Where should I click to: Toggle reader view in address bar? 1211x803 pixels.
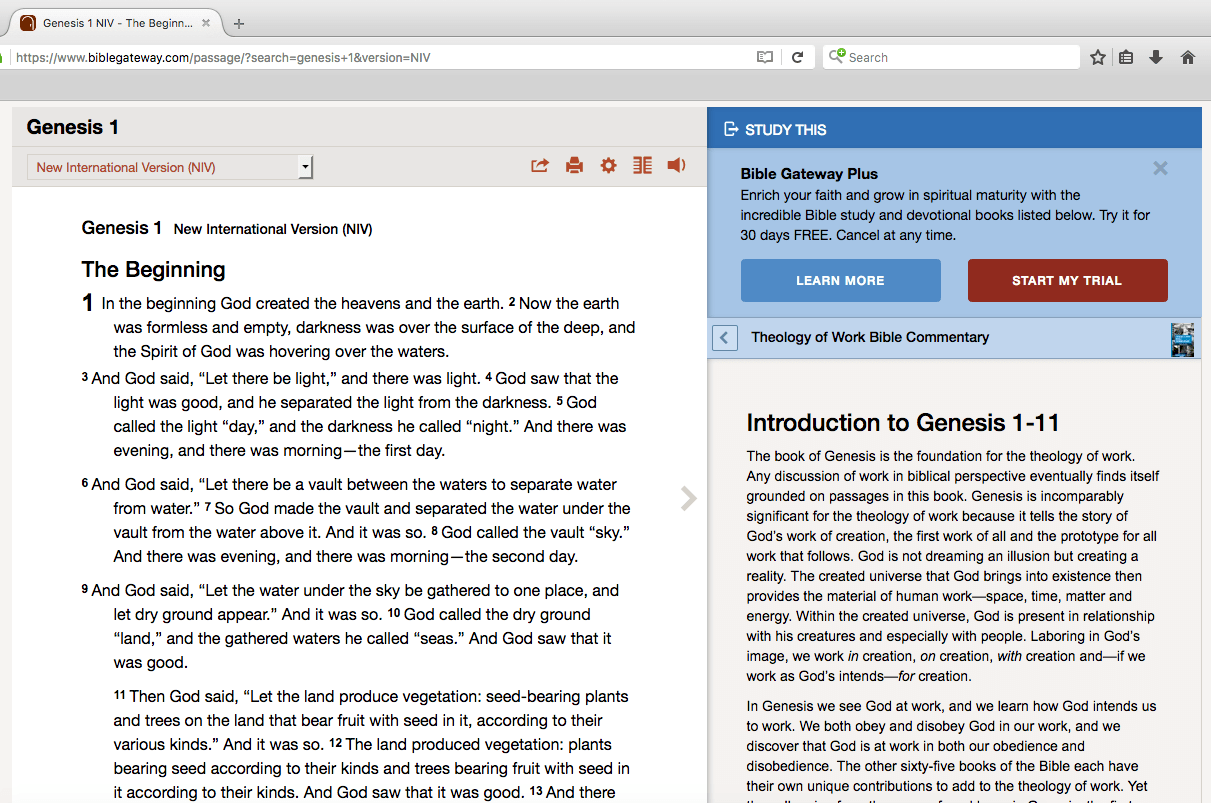pos(765,57)
